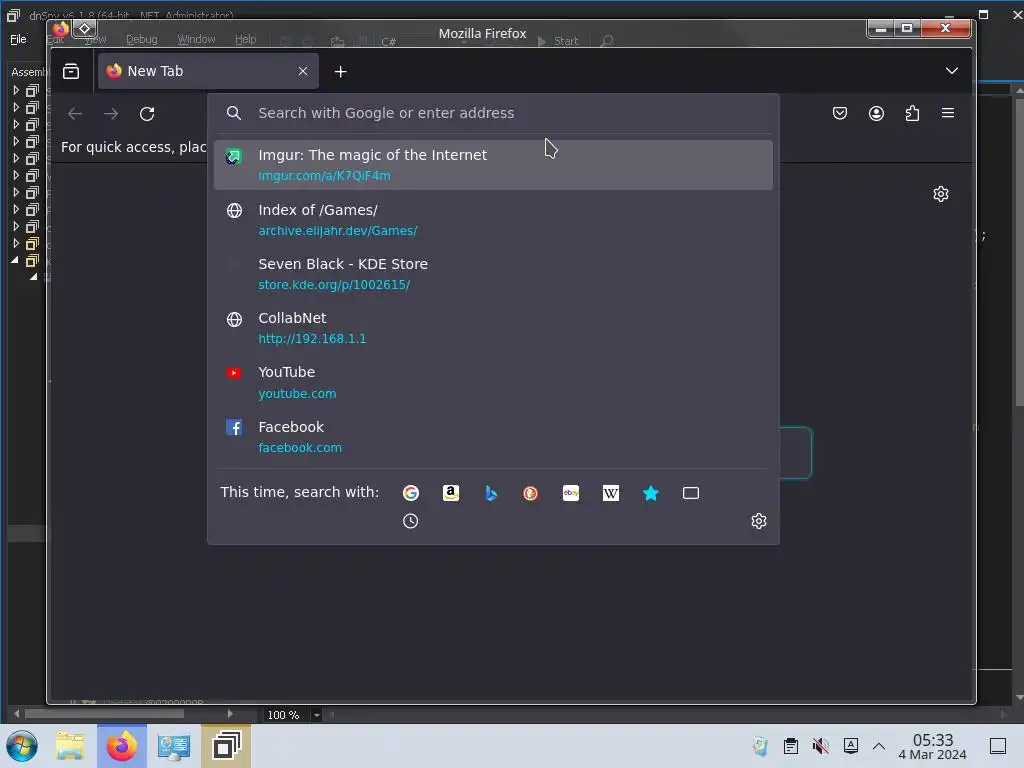This screenshot has width=1024, height=768.
Task: Search this time with DuckDuckGo
Action: pyautogui.click(x=530, y=493)
